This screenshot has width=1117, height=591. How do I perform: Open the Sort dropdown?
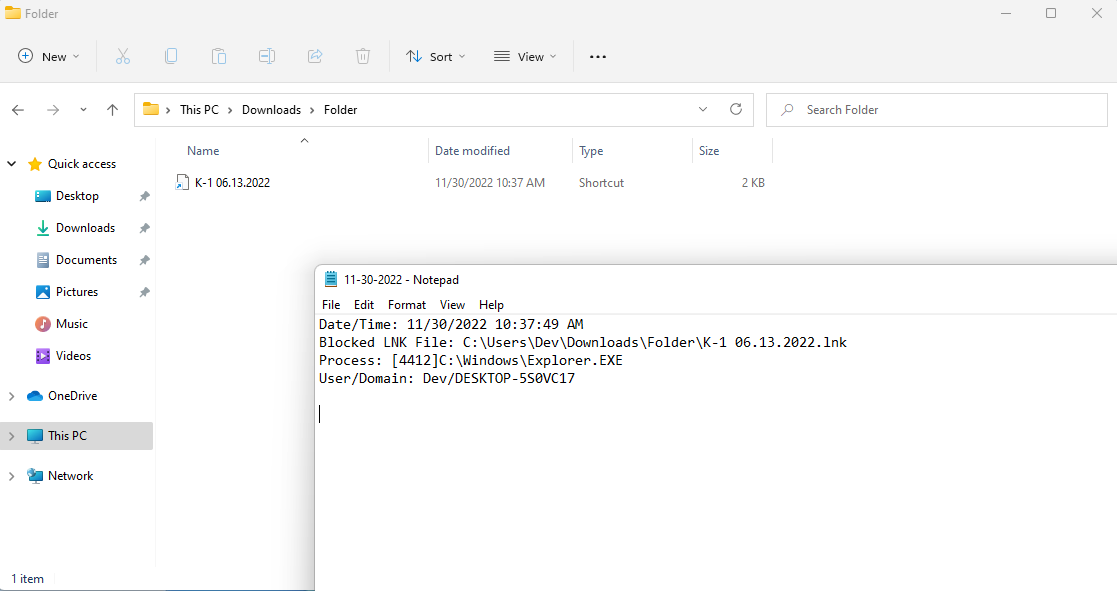click(x=436, y=56)
